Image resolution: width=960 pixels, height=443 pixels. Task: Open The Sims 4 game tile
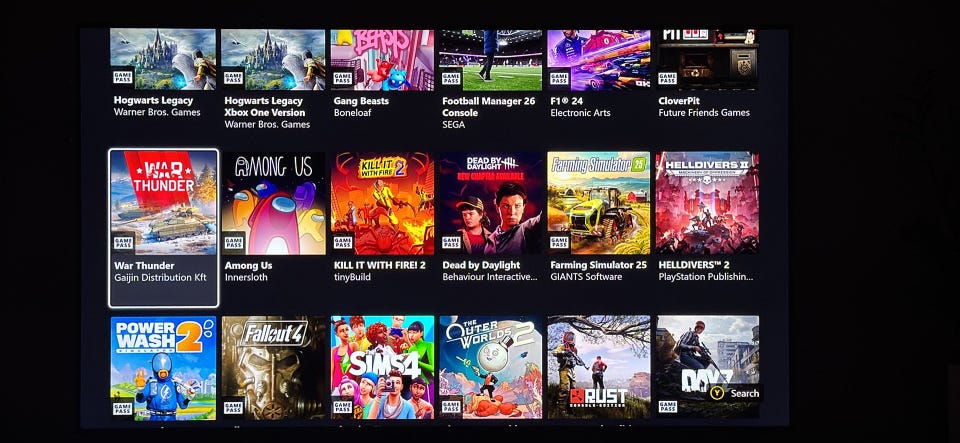point(382,368)
